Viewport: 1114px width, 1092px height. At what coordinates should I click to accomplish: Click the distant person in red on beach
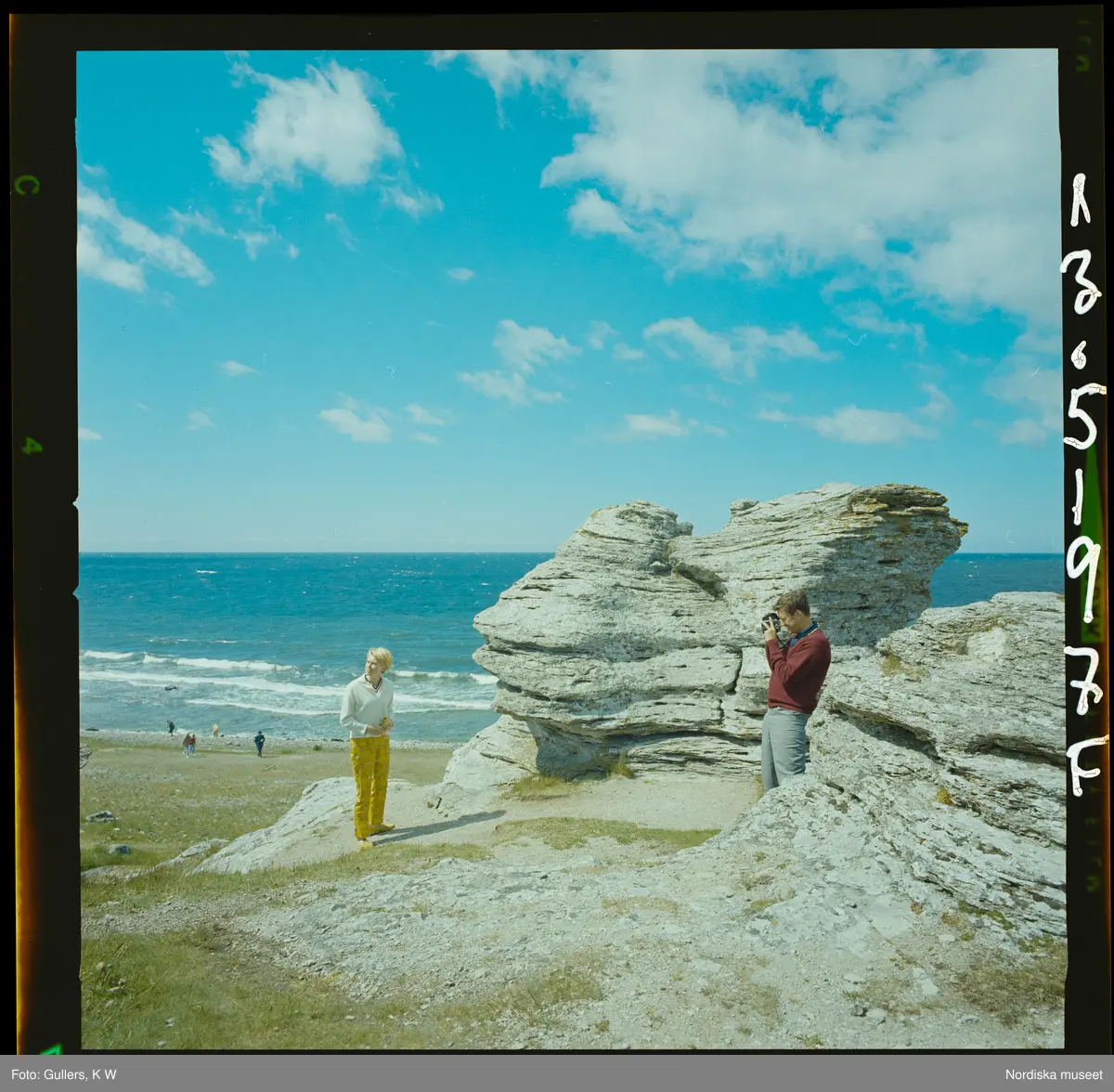pyautogui.click(x=189, y=743)
